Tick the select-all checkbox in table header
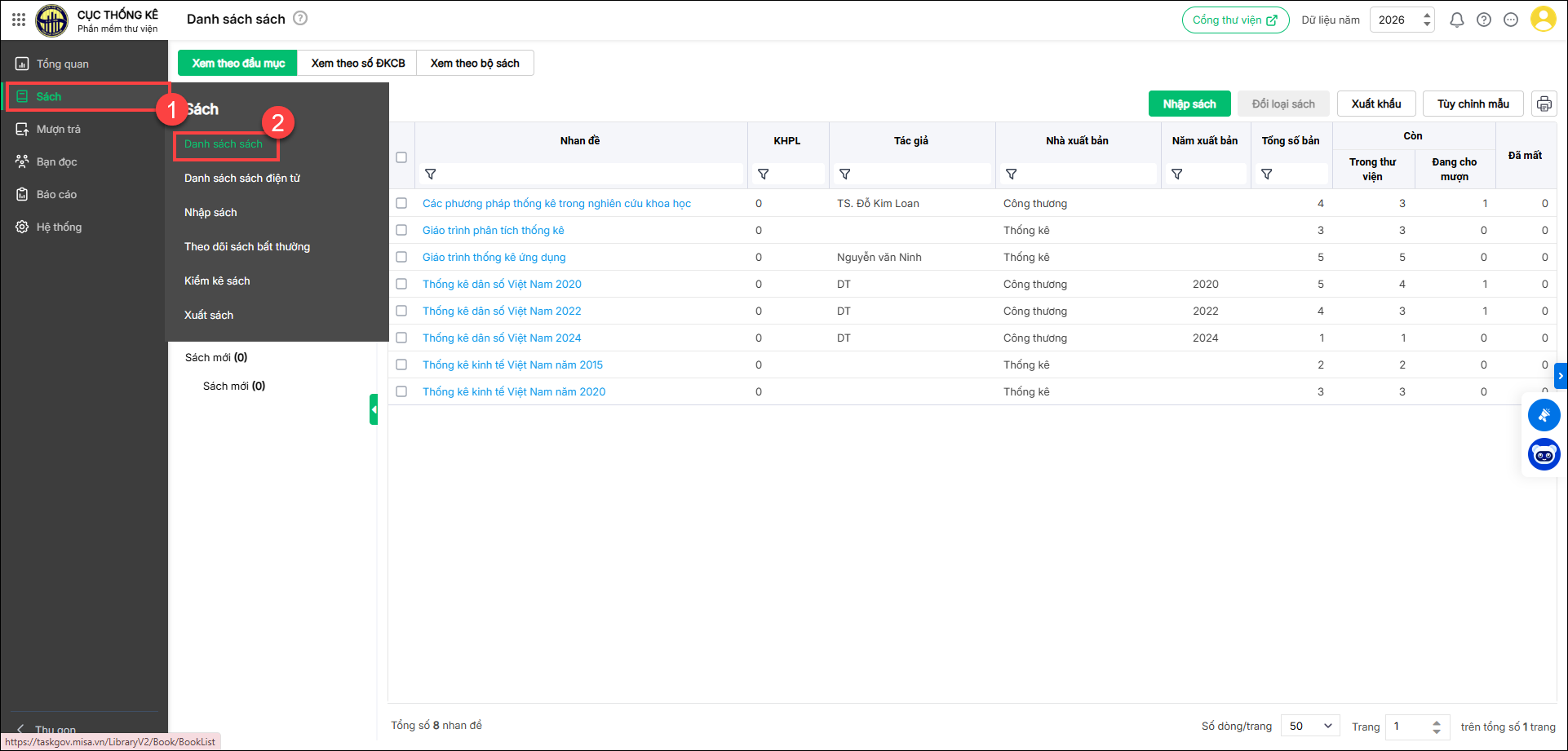Viewport: 1568px width, 751px height. coord(401,157)
